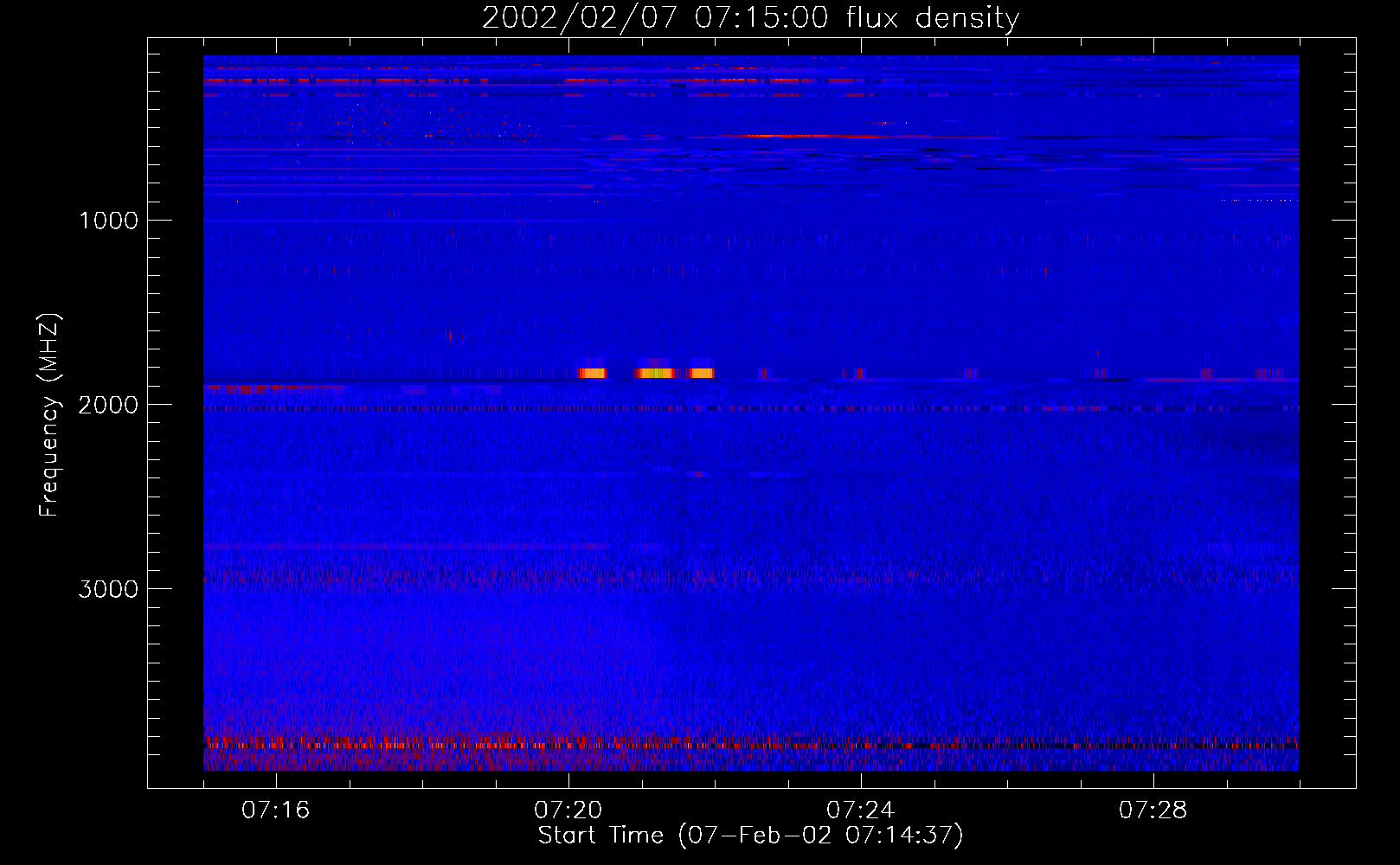Click the x-axis label "Start Time (07-Feb-02 07:14:37)"

tap(750, 835)
